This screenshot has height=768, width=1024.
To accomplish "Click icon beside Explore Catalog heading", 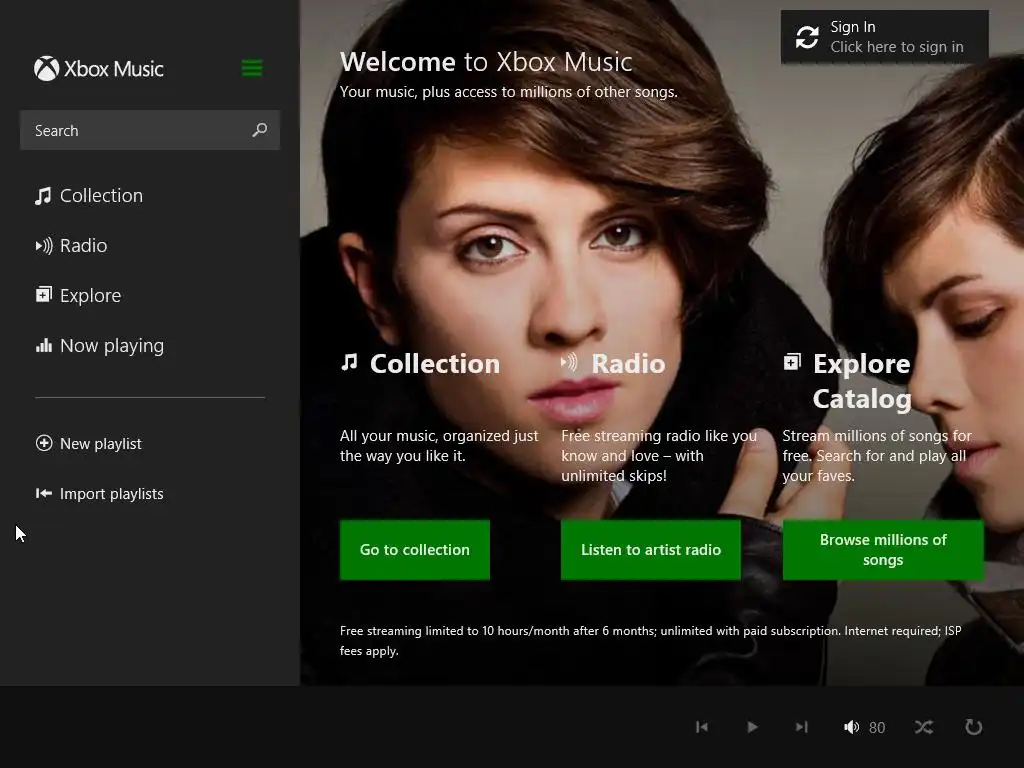I will [792, 361].
